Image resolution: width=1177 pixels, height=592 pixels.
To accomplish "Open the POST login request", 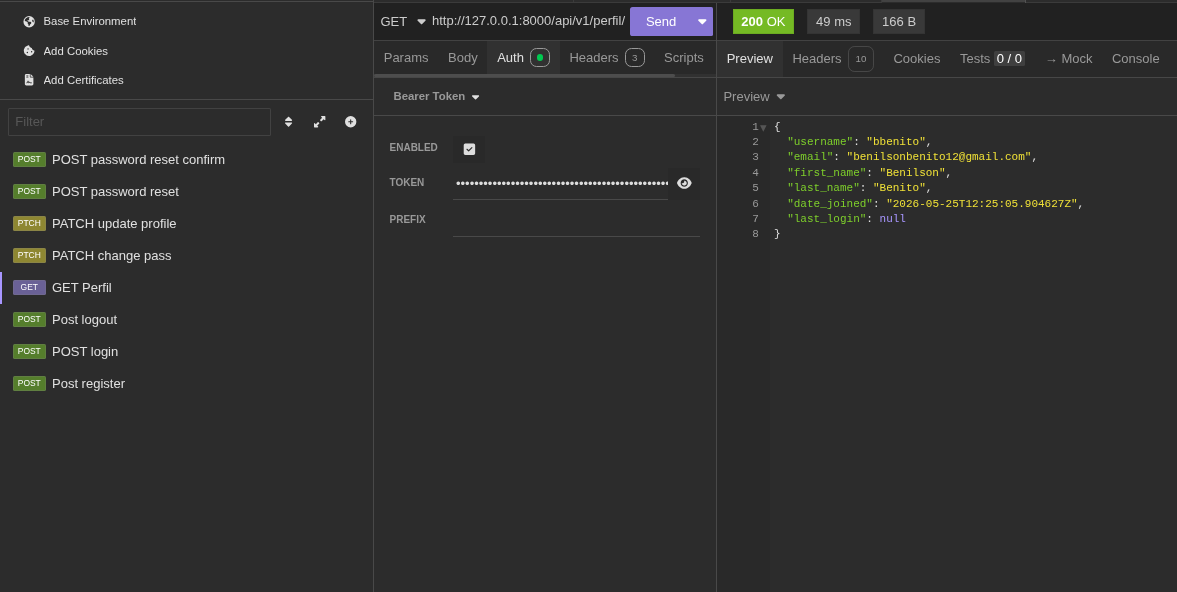I will coord(186,352).
